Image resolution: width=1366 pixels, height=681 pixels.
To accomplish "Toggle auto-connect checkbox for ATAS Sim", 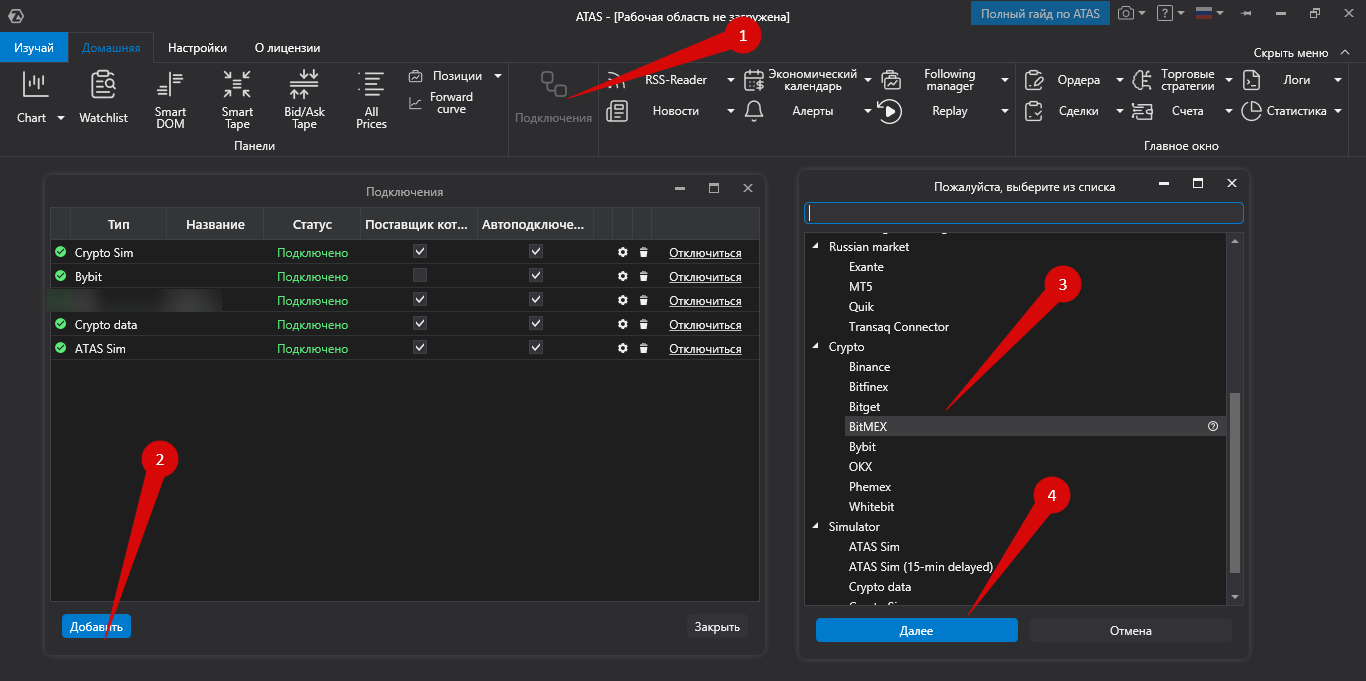I will click(x=536, y=348).
